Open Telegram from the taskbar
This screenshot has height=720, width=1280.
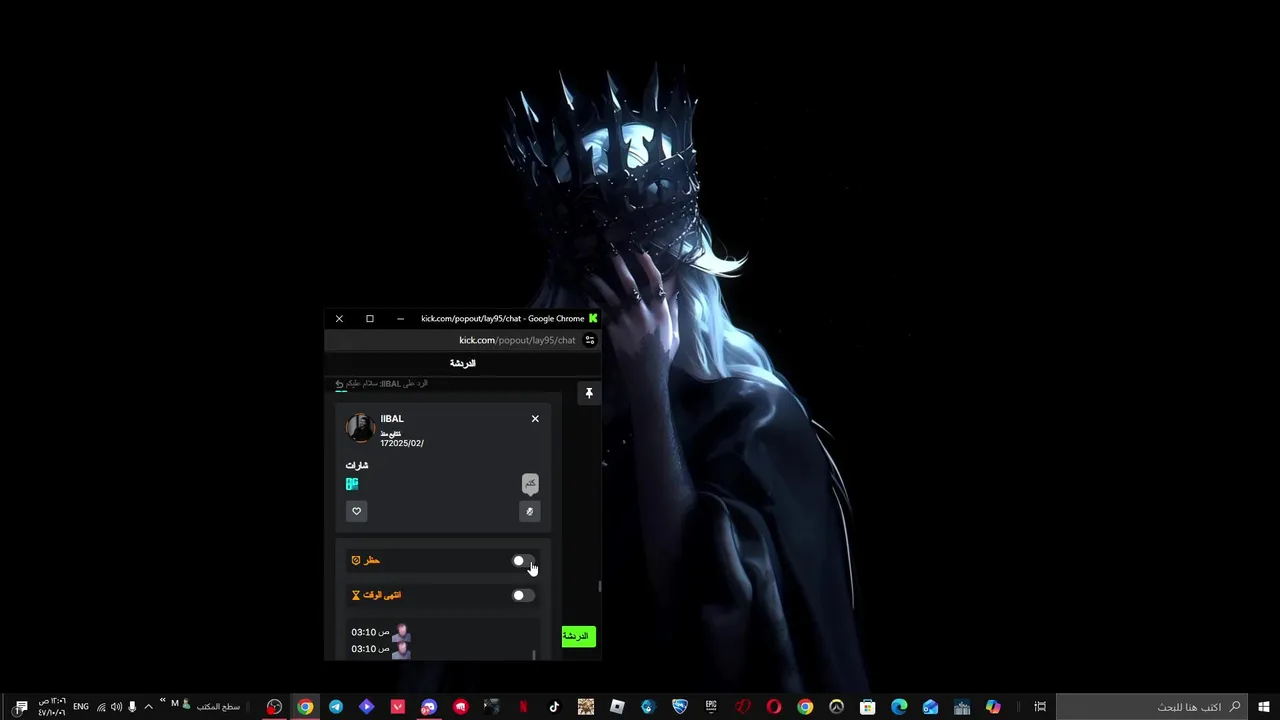pyautogui.click(x=336, y=707)
